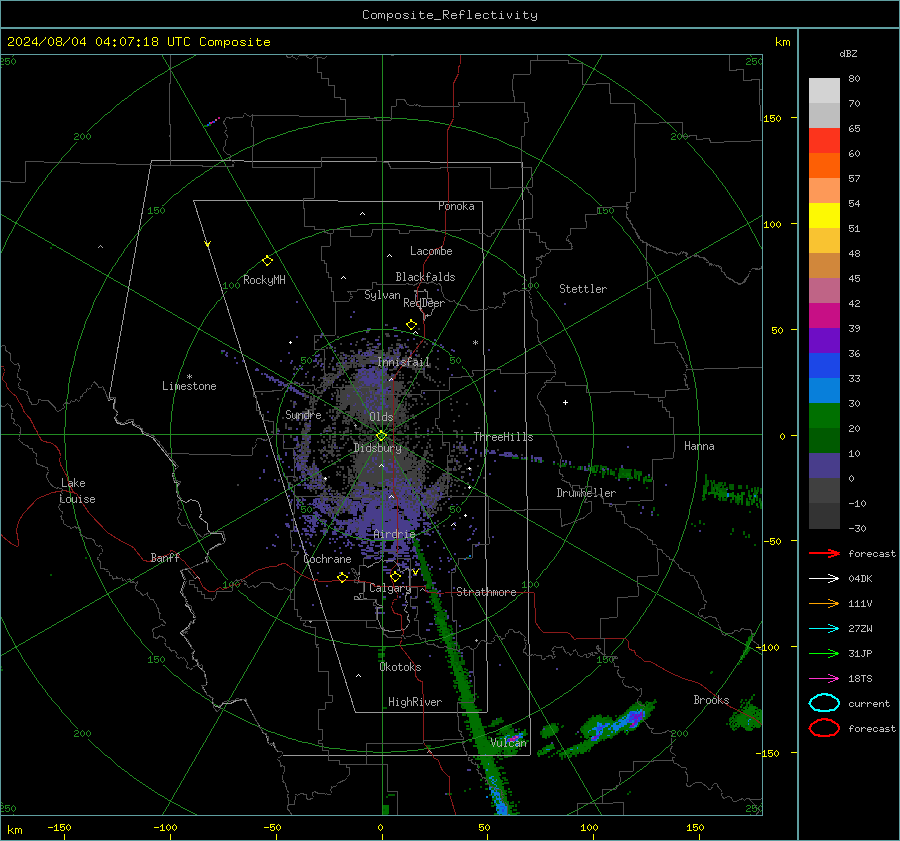This screenshot has width=900, height=841.
Task: Click the Brooks city label
Action: coord(711,700)
